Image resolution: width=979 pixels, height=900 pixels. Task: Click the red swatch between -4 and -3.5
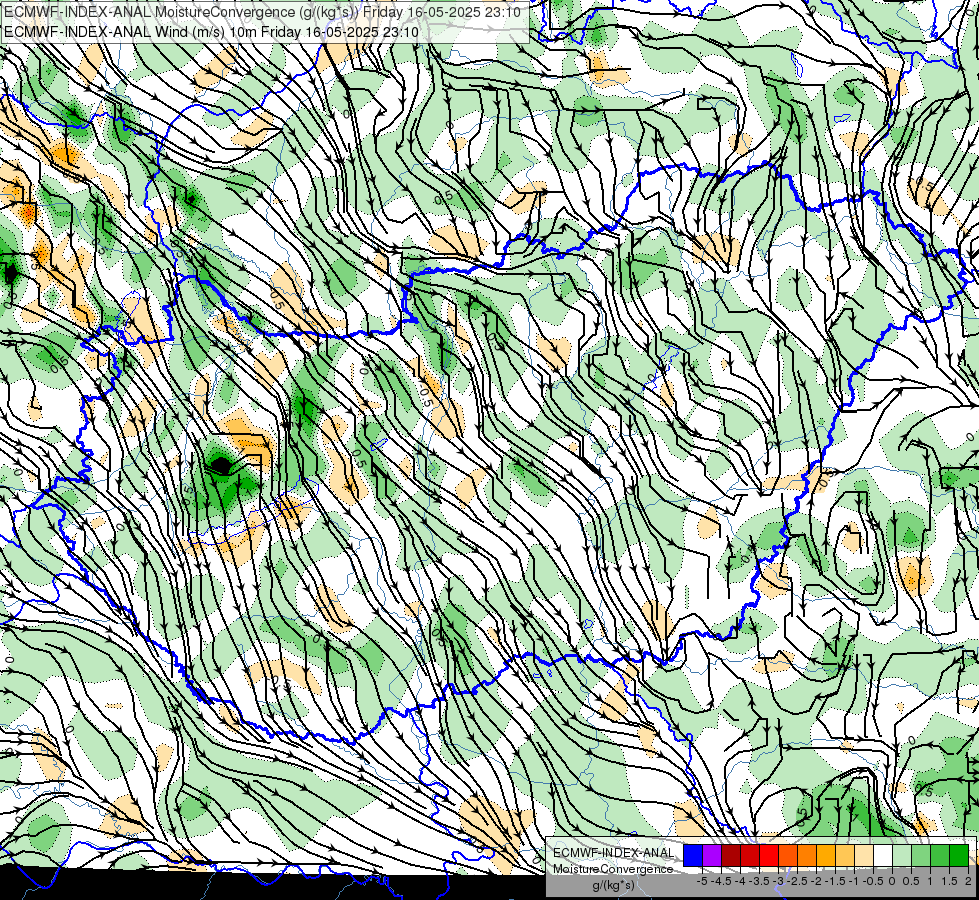[x=750, y=855]
